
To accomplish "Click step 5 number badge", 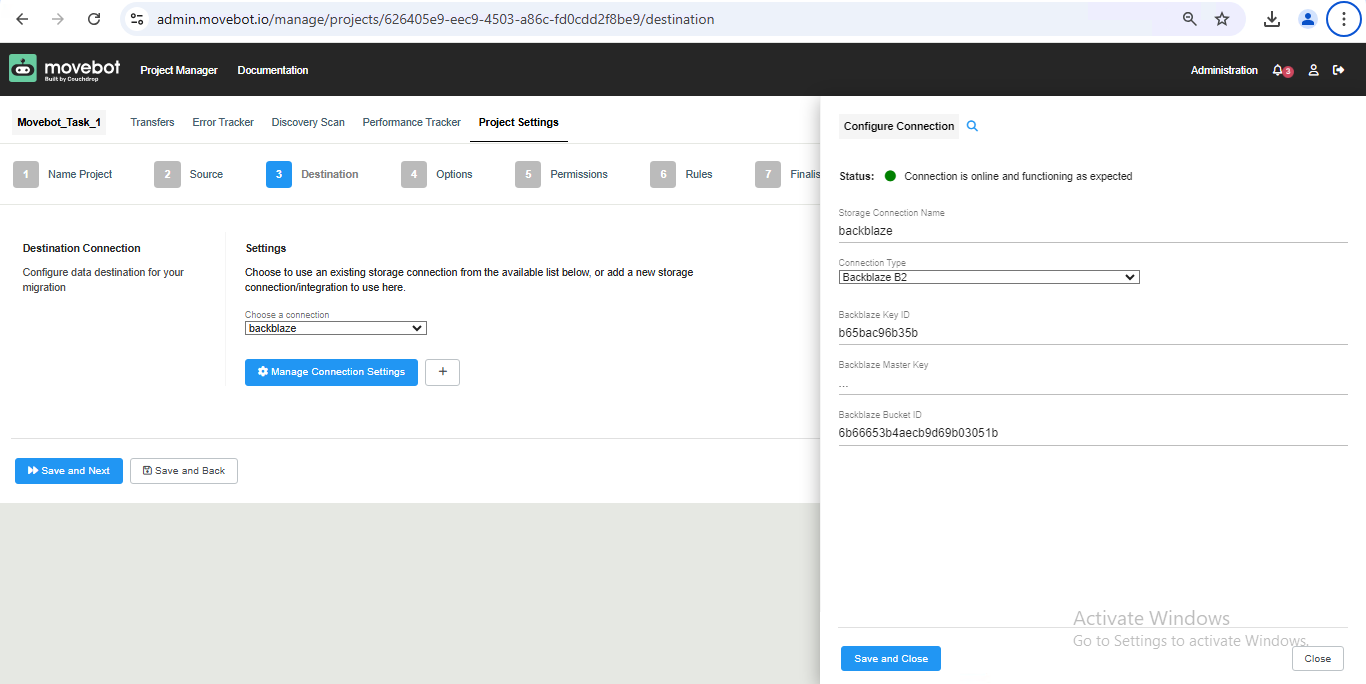I will pyautogui.click(x=528, y=174).
